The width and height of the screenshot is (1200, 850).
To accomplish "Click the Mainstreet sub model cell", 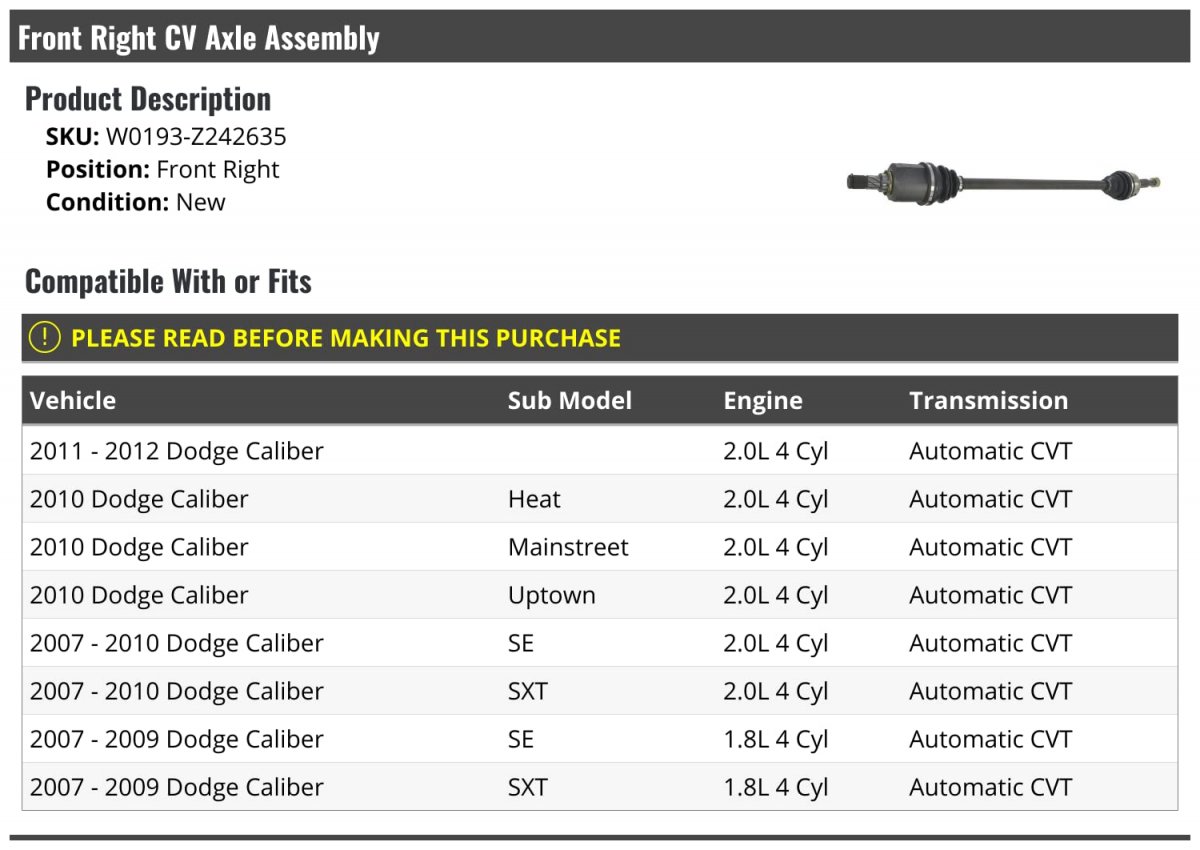I will pyautogui.click(x=568, y=547).
